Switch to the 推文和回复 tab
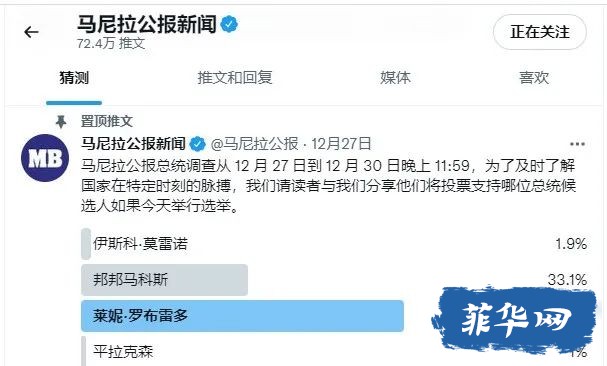 pyautogui.click(x=235, y=78)
